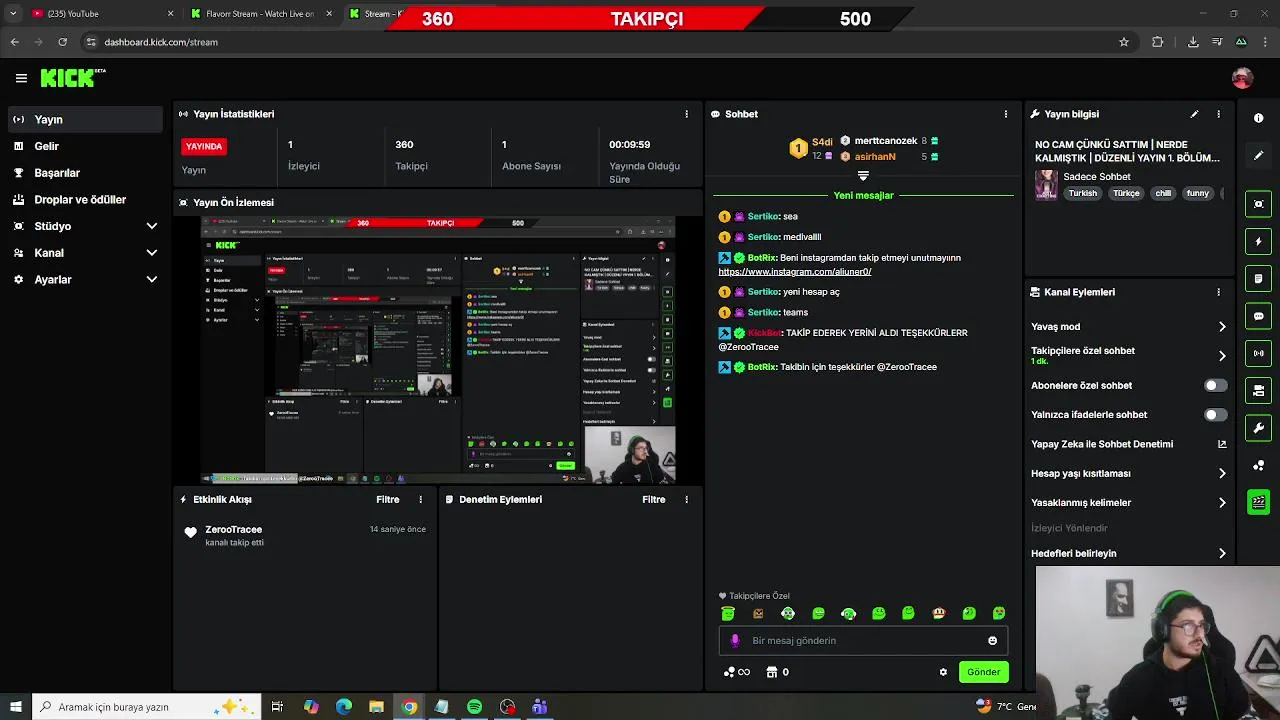This screenshot has height=720, width=1280.
Task: Toggle the chat bubble panel icon in sidebar
Action: (x=1258, y=316)
